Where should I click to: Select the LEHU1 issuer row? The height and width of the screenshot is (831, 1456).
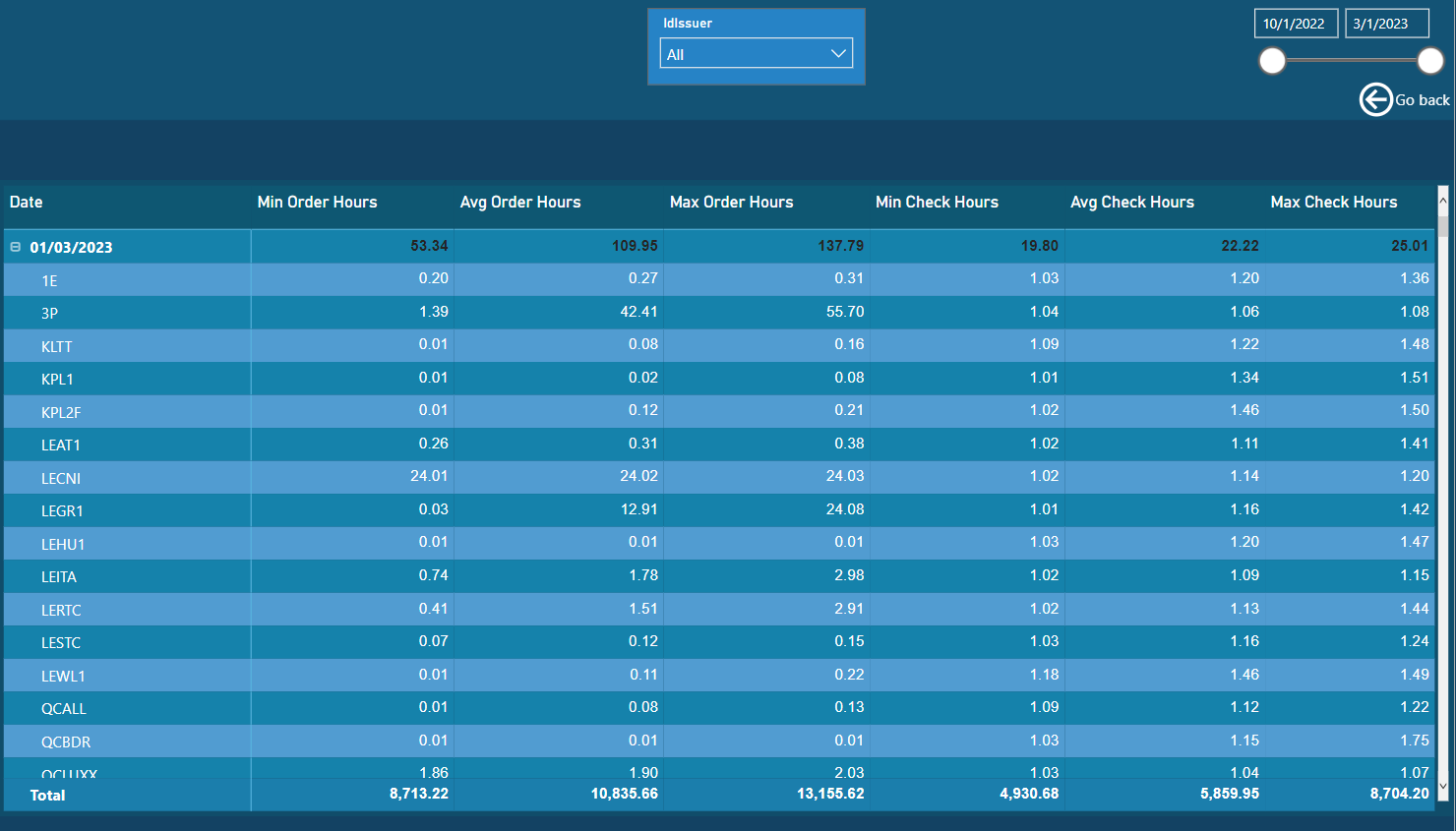pyautogui.click(x=718, y=544)
